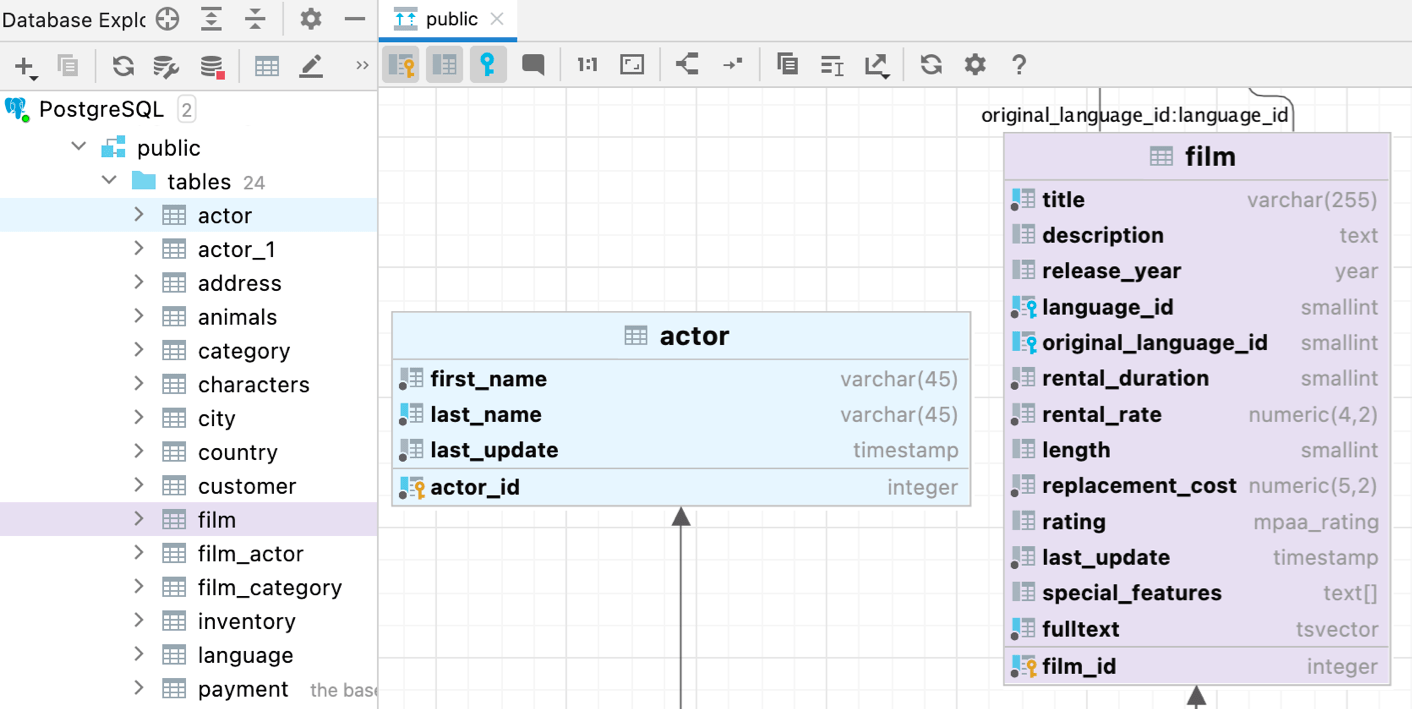The height and width of the screenshot is (709, 1412).
Task: Toggle the Columns display button
Action: click(x=444, y=65)
